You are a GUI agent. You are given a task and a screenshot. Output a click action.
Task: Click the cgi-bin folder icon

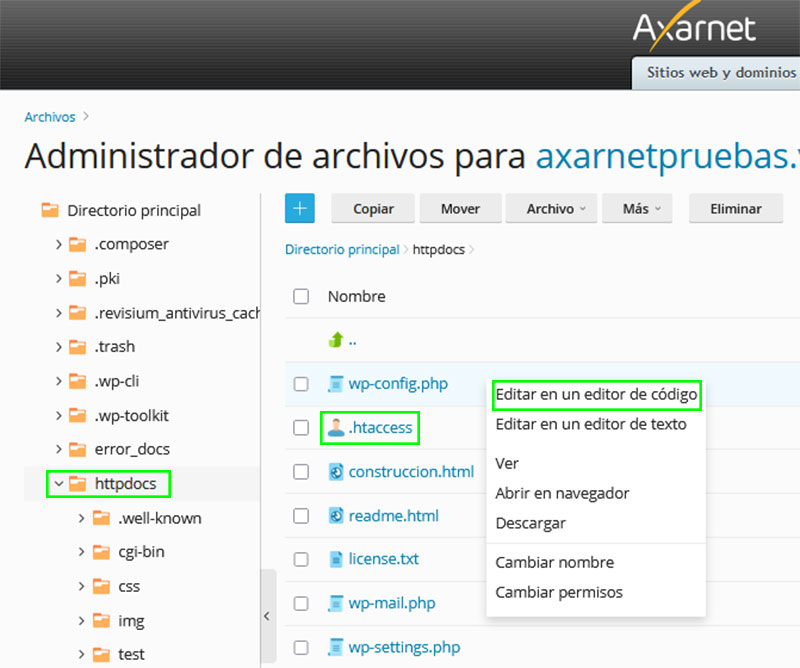(102, 552)
